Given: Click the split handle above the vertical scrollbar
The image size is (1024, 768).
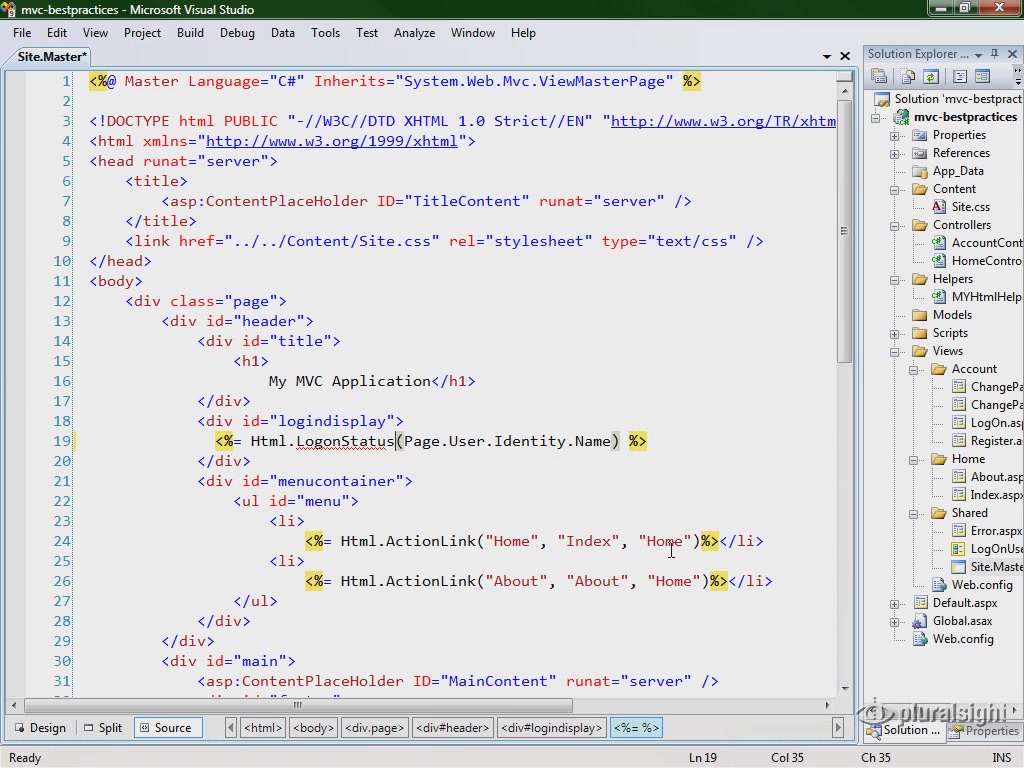Looking at the screenshot, I should point(844,76).
